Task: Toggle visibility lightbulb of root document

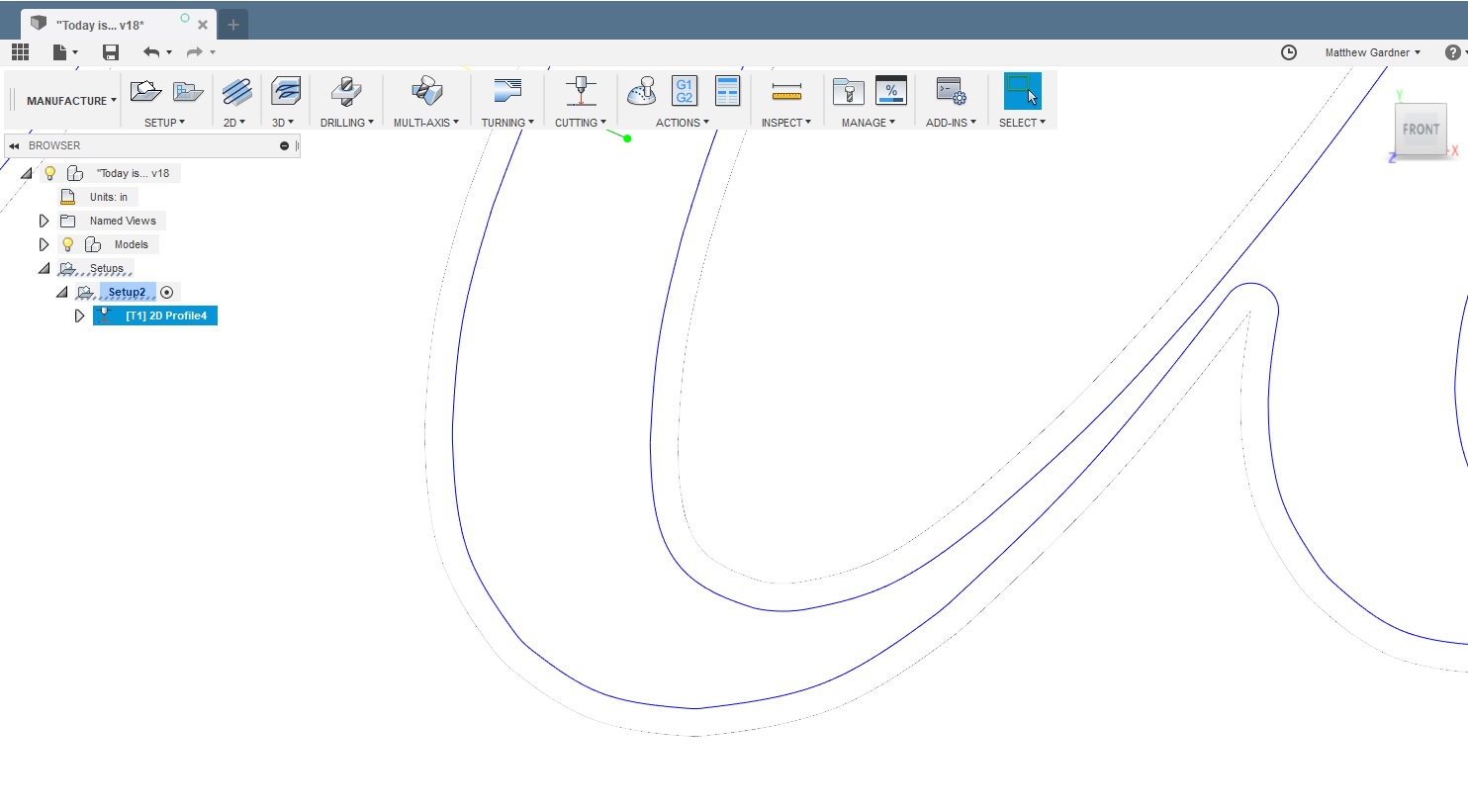Action: click(50, 173)
